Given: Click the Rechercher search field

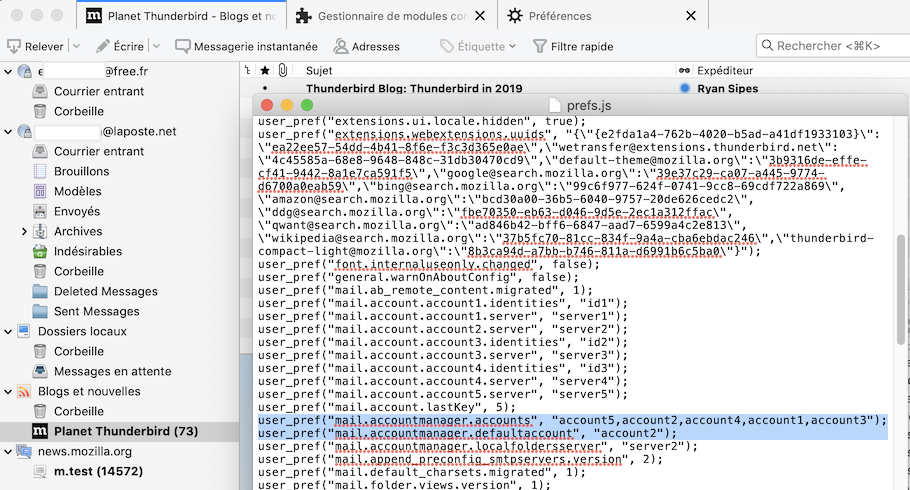Looking at the screenshot, I should point(833,45).
